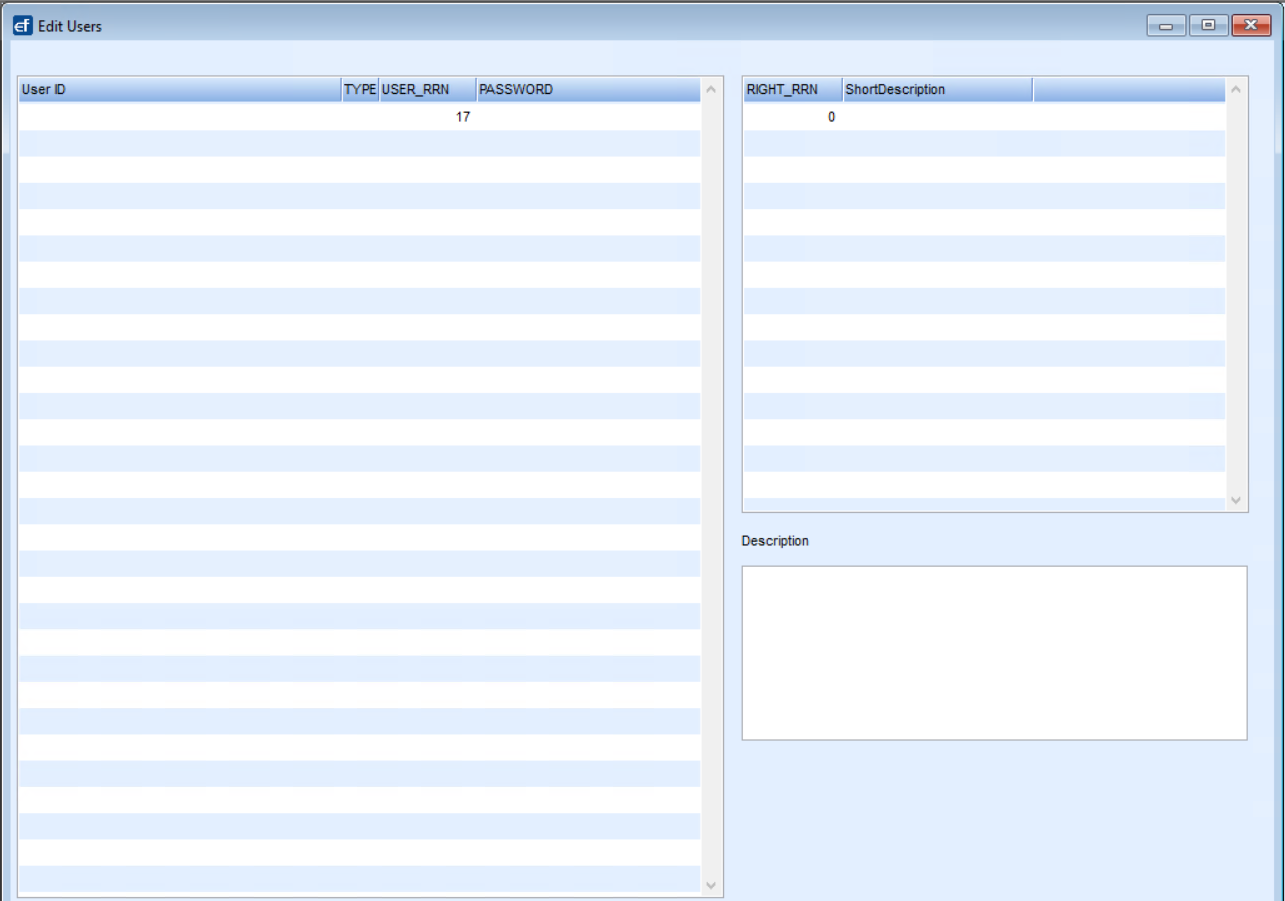Click the USER_RRN column header
The width and height of the screenshot is (1285, 901).
point(427,90)
